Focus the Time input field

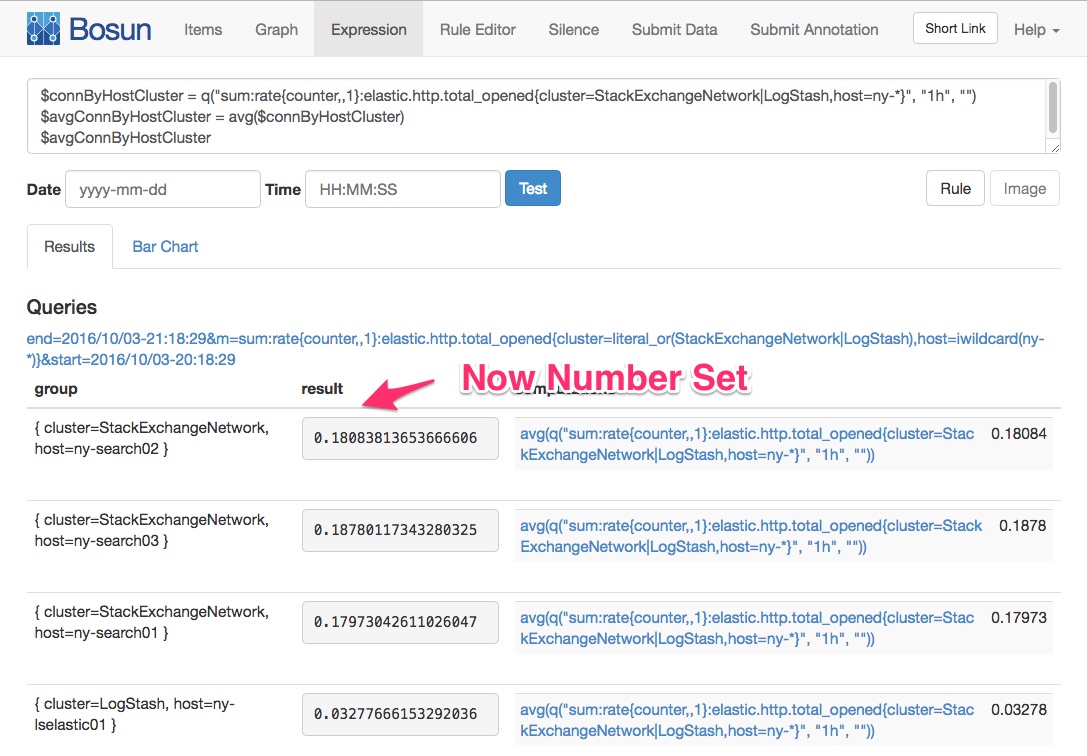click(402, 189)
